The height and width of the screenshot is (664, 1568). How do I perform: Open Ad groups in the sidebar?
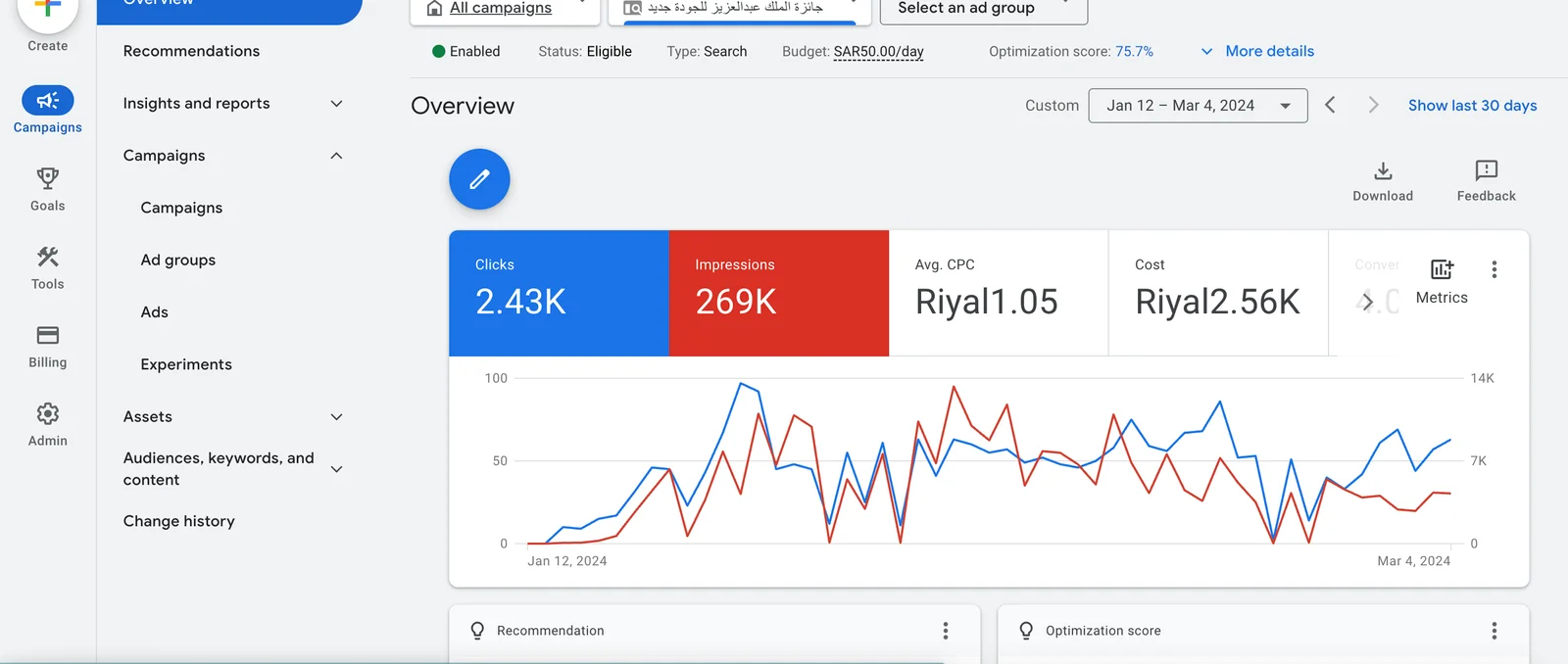[x=178, y=261]
